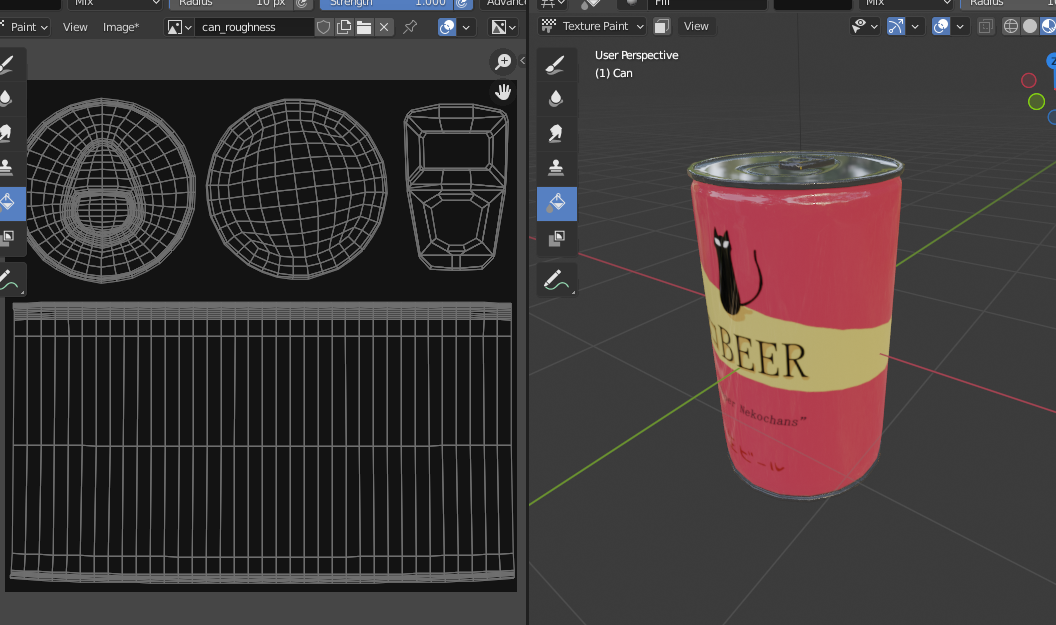
Task: Toggle fake user shield for can_roughness
Action: coord(323,27)
